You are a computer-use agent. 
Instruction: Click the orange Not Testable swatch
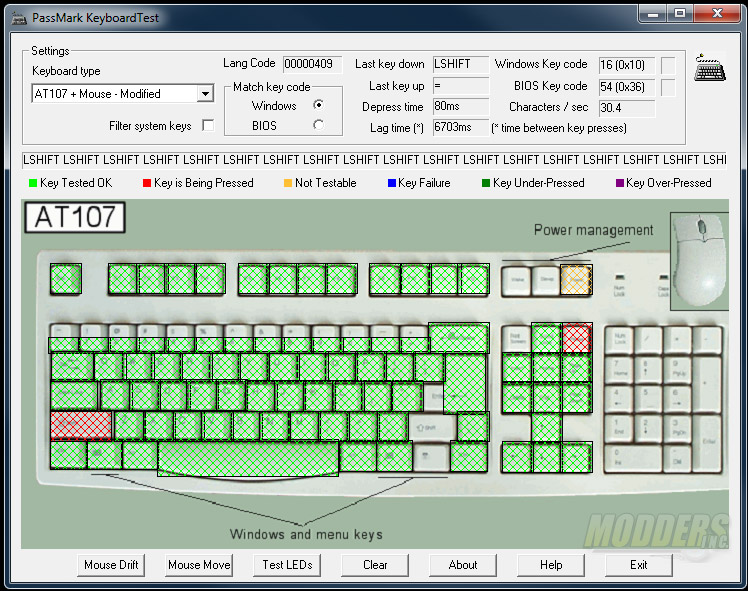pos(288,183)
